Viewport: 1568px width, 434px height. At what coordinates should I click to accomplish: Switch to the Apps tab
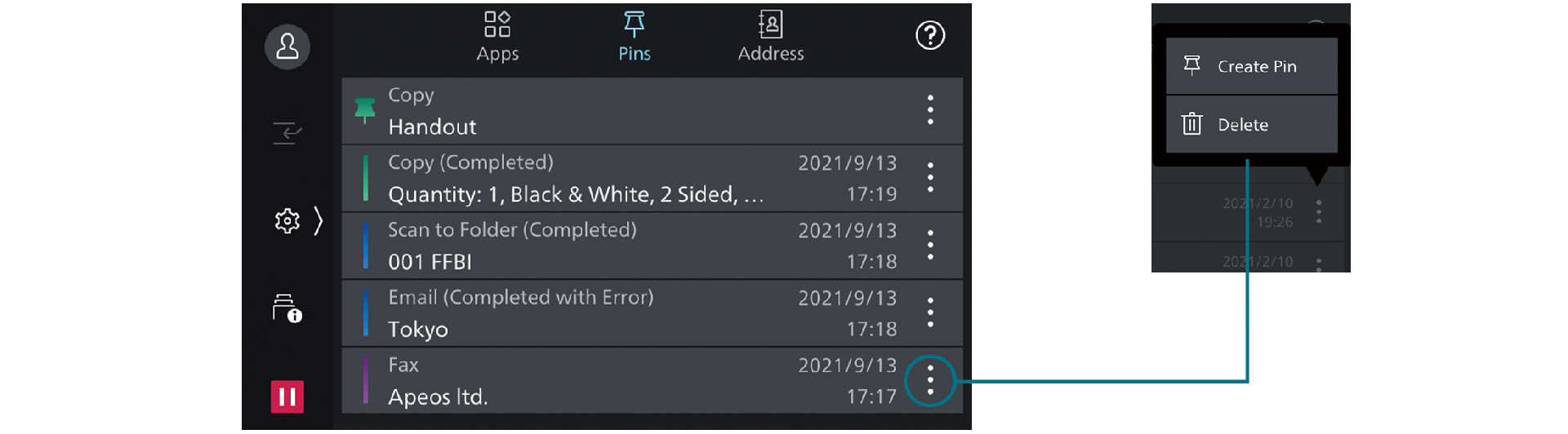[497, 37]
